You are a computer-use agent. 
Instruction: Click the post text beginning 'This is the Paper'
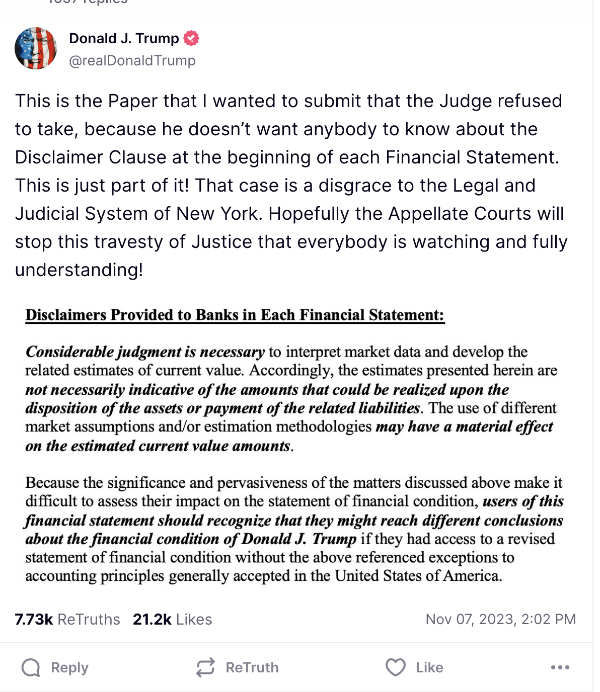pos(291,185)
